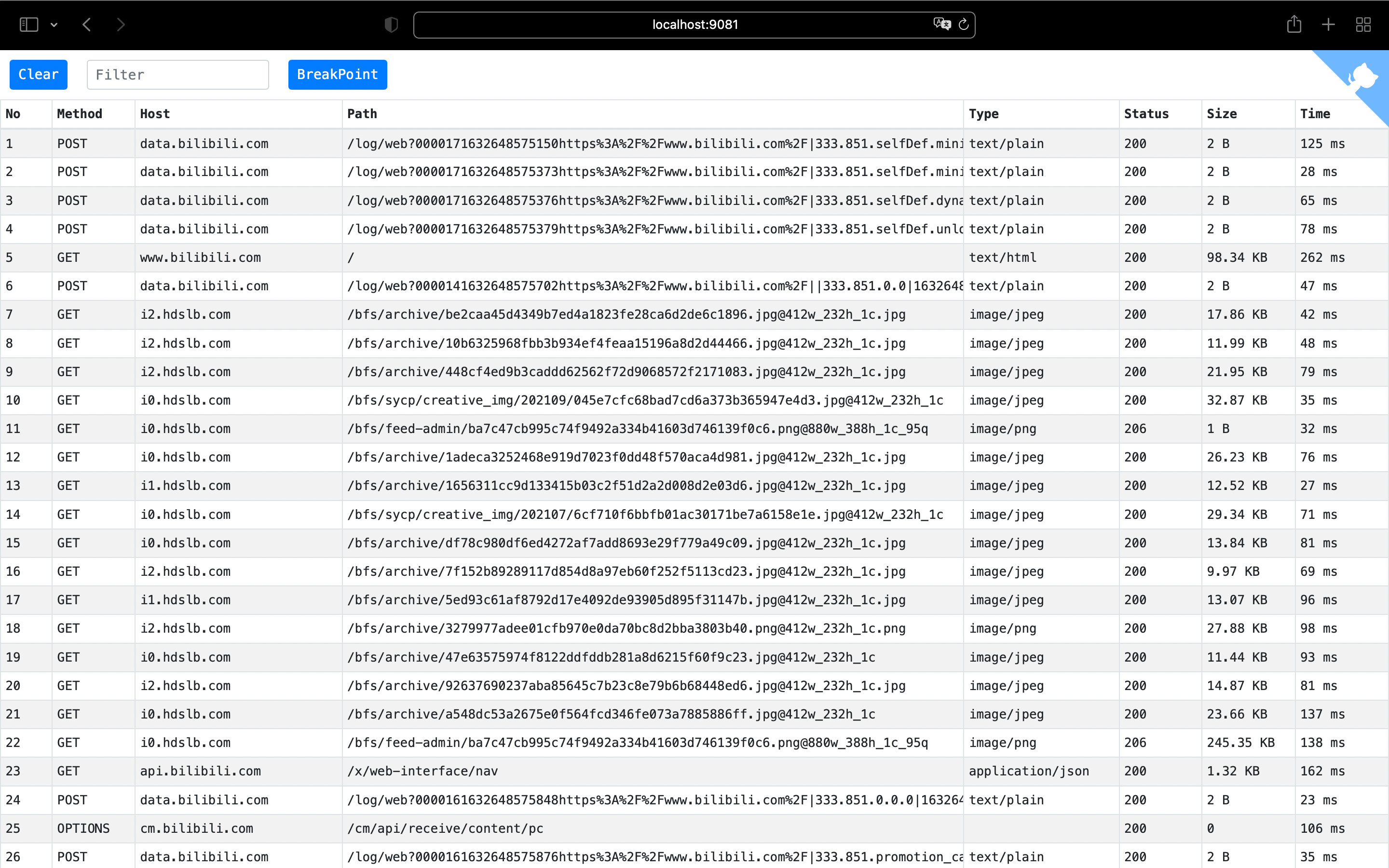Reload the page using refresh icon
The height and width of the screenshot is (868, 1389).
coord(964,24)
